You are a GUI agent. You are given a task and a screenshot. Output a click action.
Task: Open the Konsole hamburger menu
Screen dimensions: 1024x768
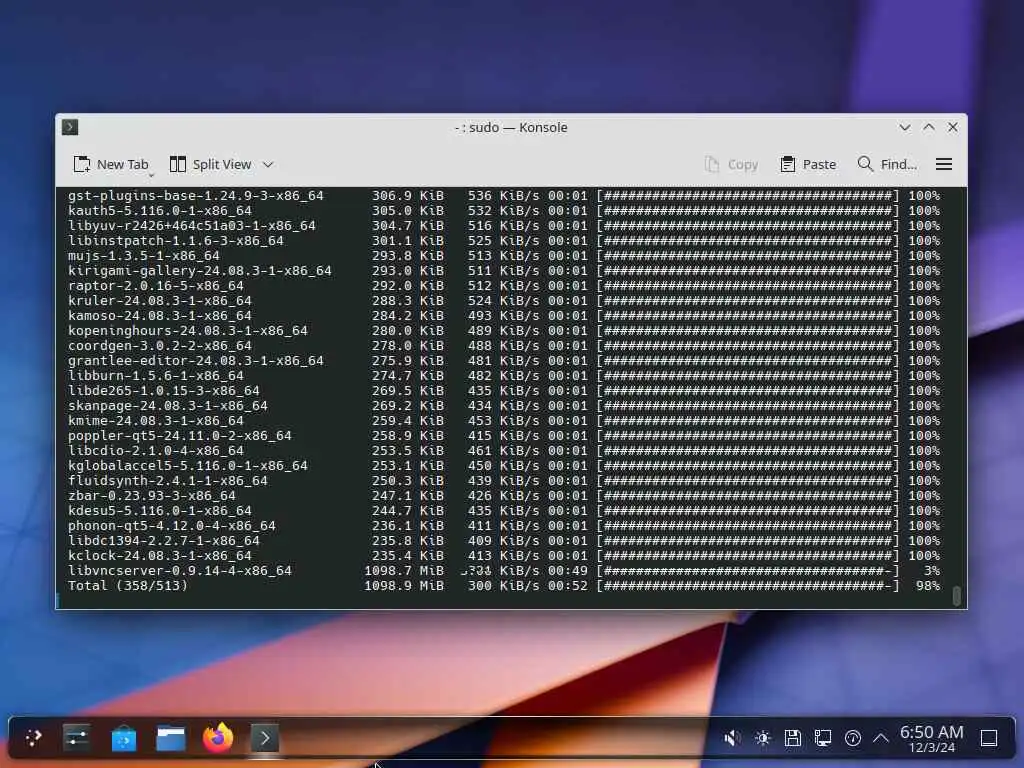click(x=944, y=165)
